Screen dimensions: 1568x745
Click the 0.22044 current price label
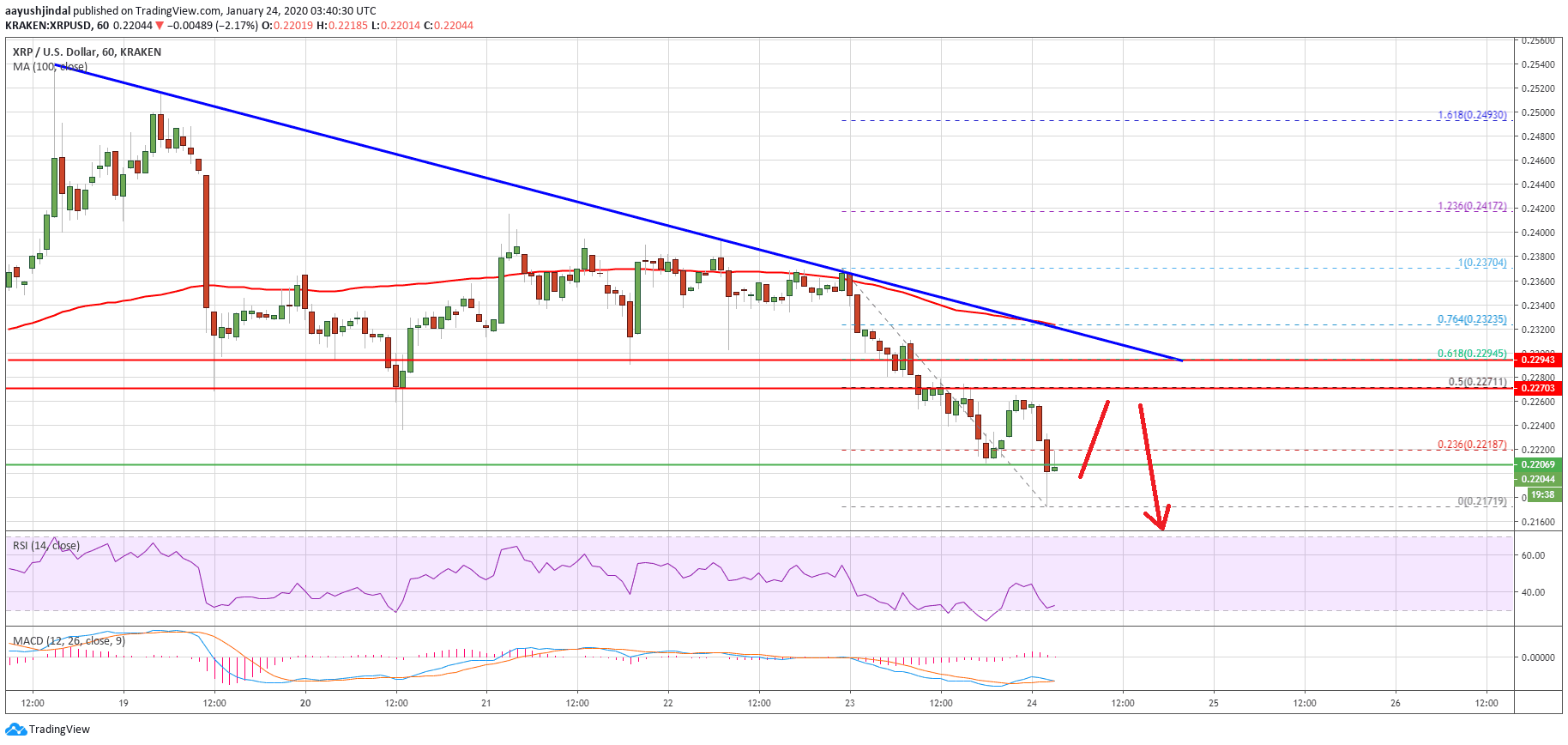tap(1538, 479)
